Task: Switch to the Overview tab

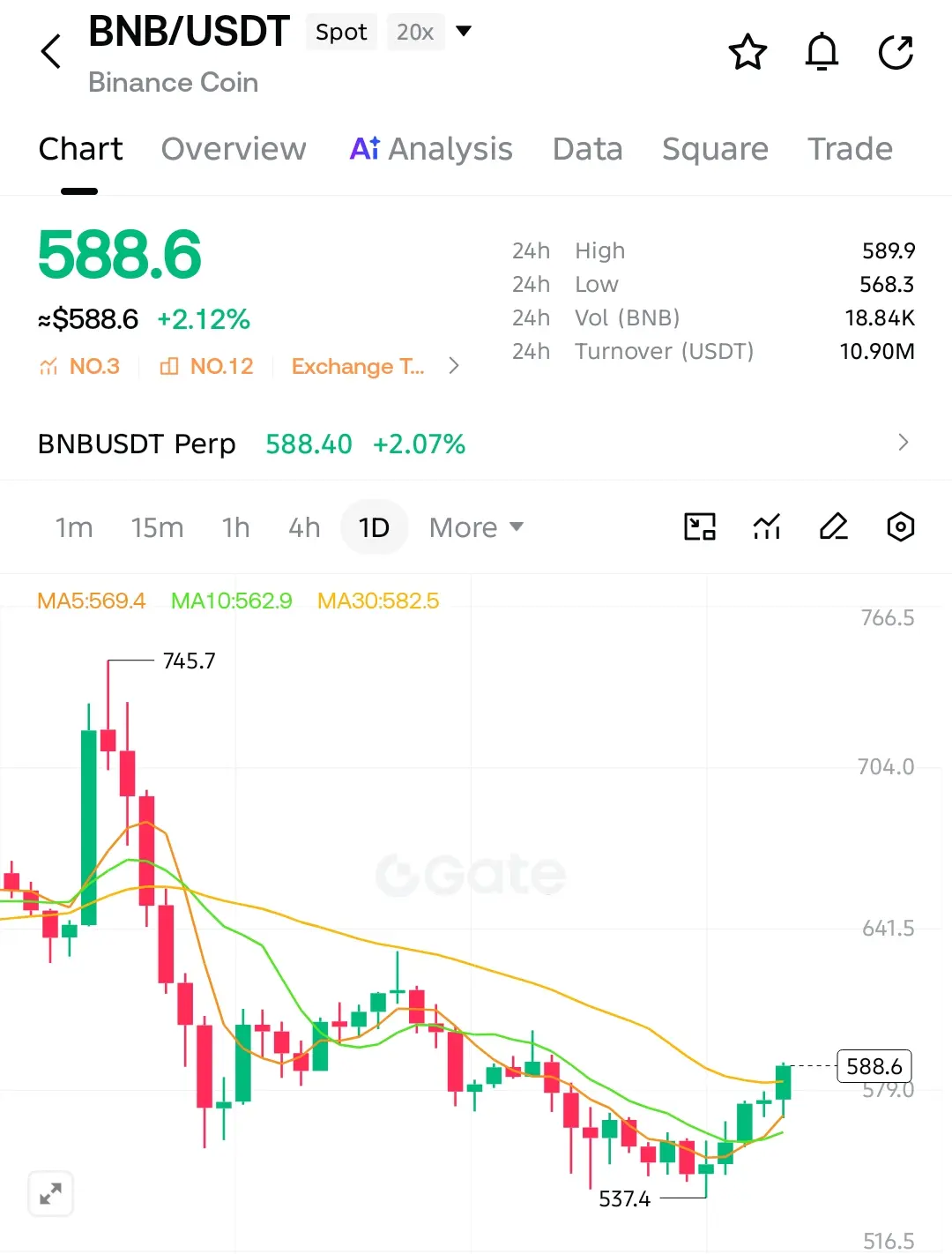Action: click(234, 149)
